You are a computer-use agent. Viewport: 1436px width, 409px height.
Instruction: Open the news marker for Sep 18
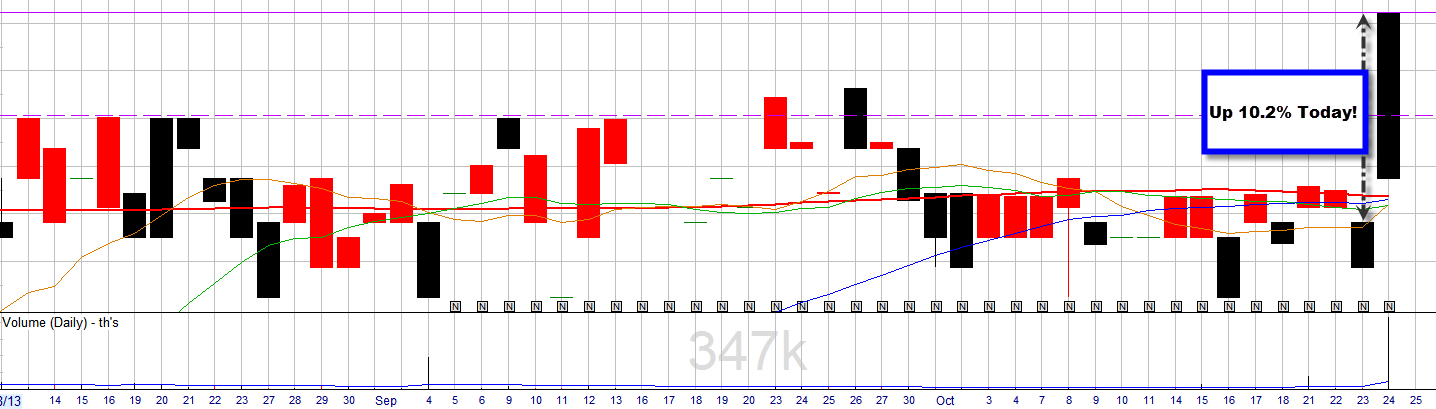click(696, 306)
